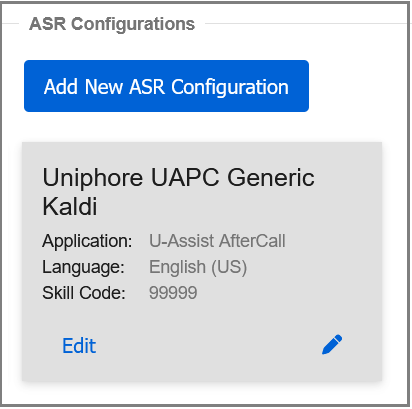Select the Uniphore UAPC Generic Kaldi card title
The image size is (412, 409).
point(178,192)
